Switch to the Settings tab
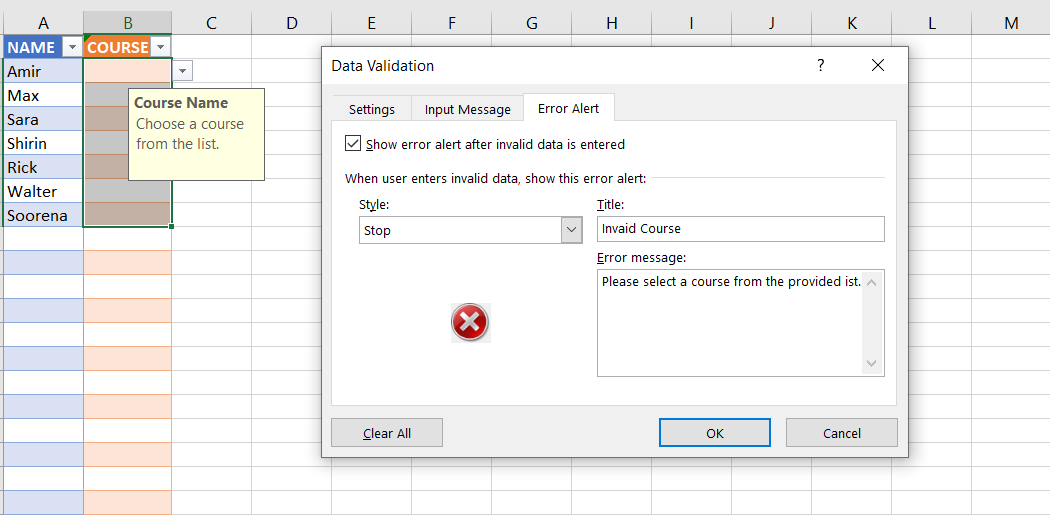 click(x=371, y=109)
